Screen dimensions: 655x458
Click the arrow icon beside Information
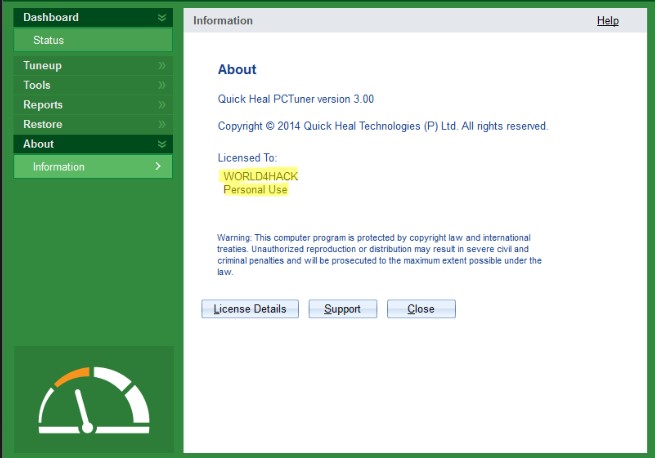(x=157, y=166)
